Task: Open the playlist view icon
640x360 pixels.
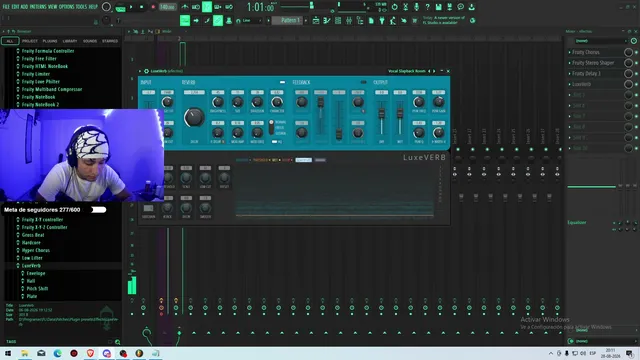Action: pyautogui.click(x=316, y=20)
